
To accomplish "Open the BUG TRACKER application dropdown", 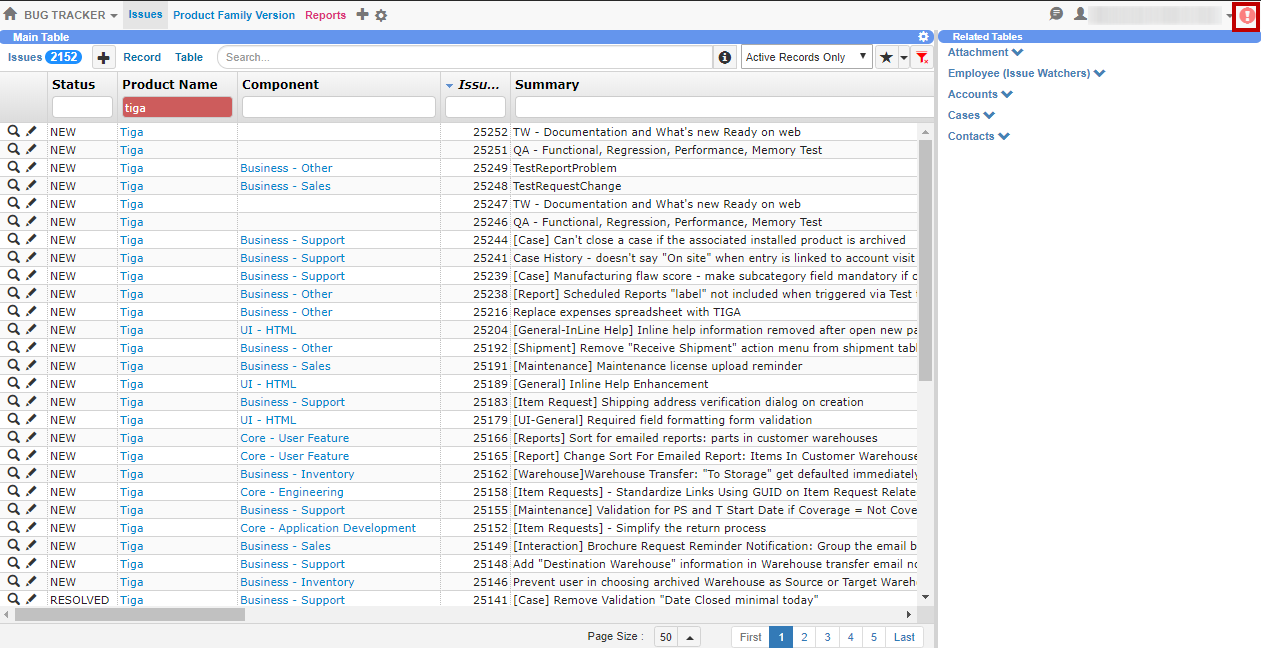I will tap(70, 16).
